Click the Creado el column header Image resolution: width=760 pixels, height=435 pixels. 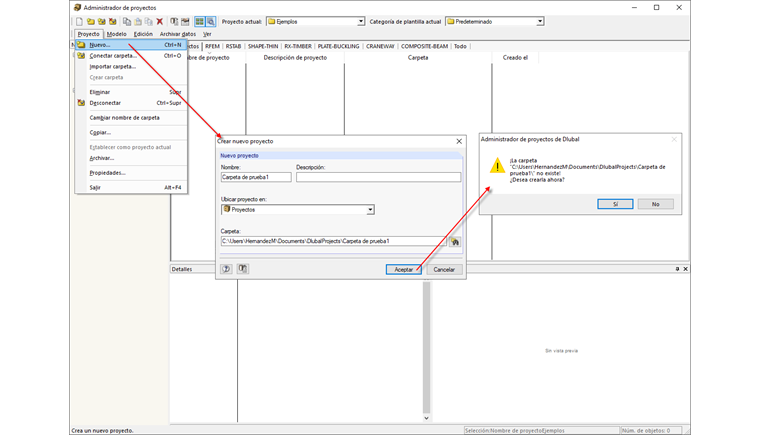515,58
